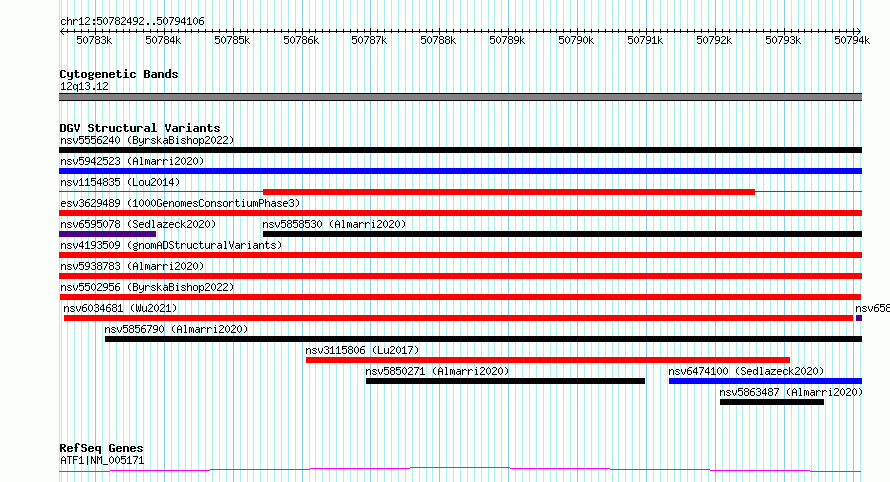The image size is (890, 482).
Task: Click the nsv1154835 (Lou2014) label
Action: [x=120, y=182]
